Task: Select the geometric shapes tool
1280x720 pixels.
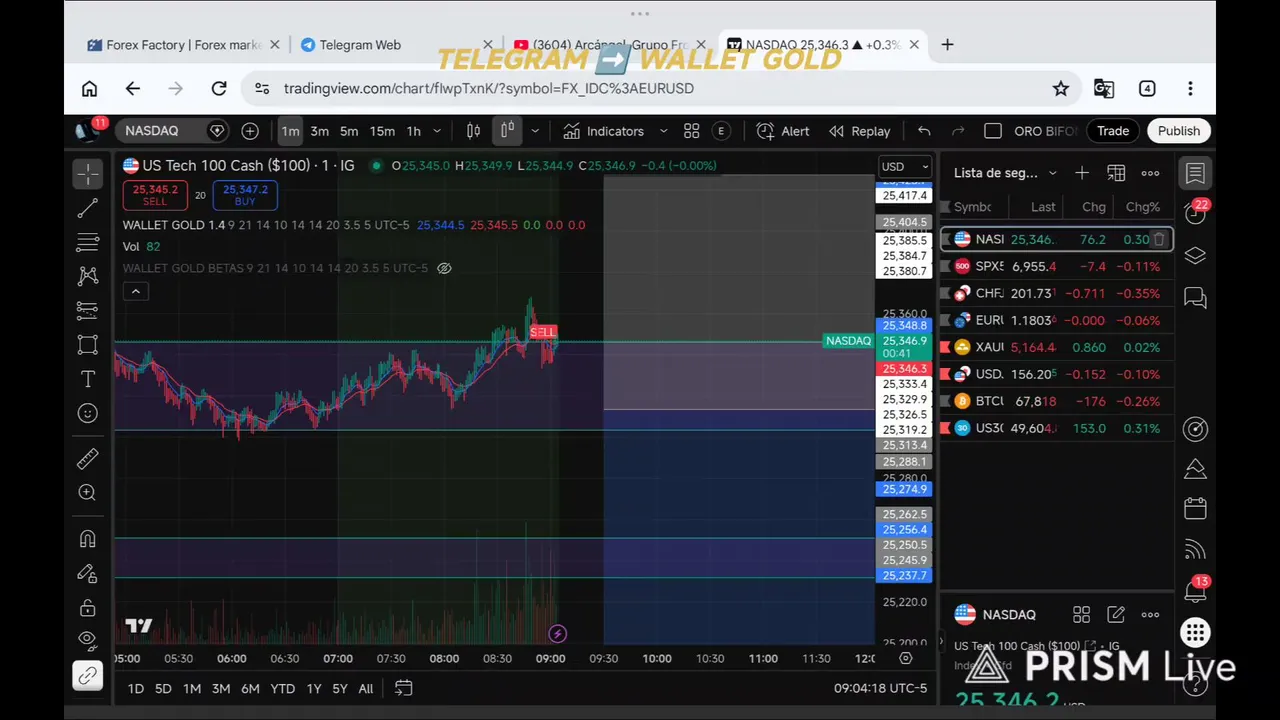Action: tap(88, 345)
